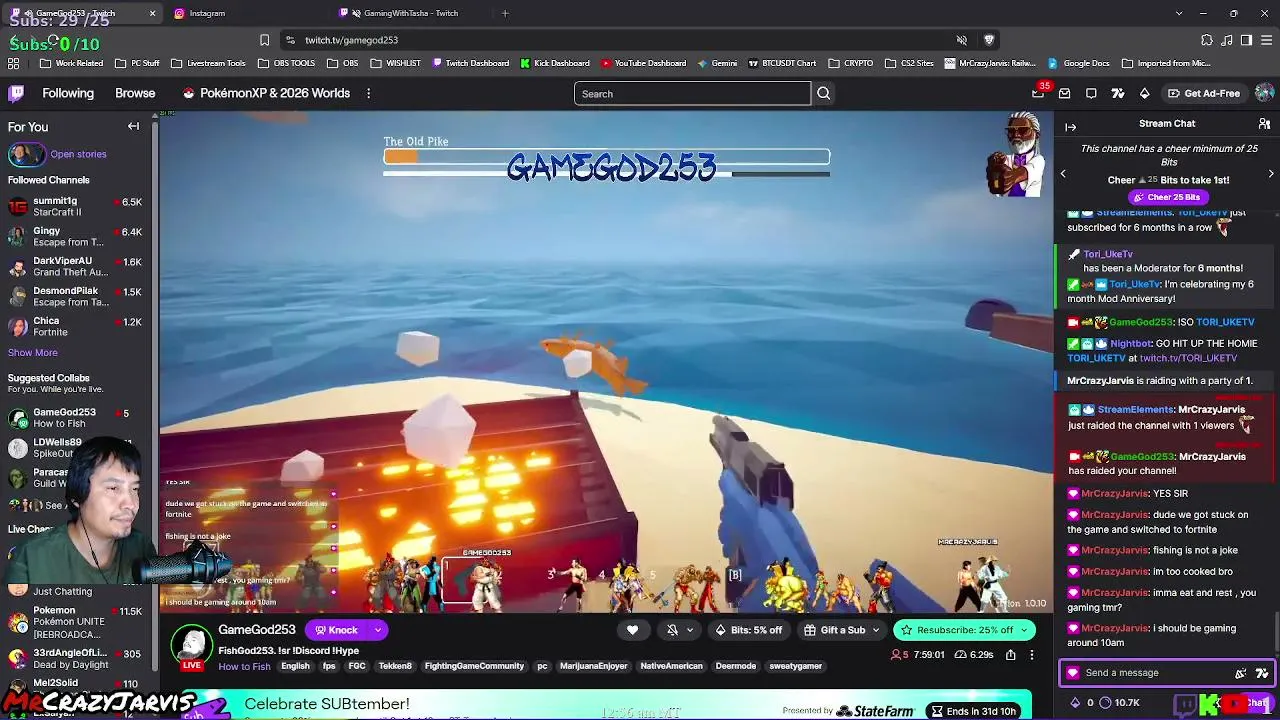Open Brave extensions puzzle icon
The image size is (1280, 720).
click(1207, 40)
